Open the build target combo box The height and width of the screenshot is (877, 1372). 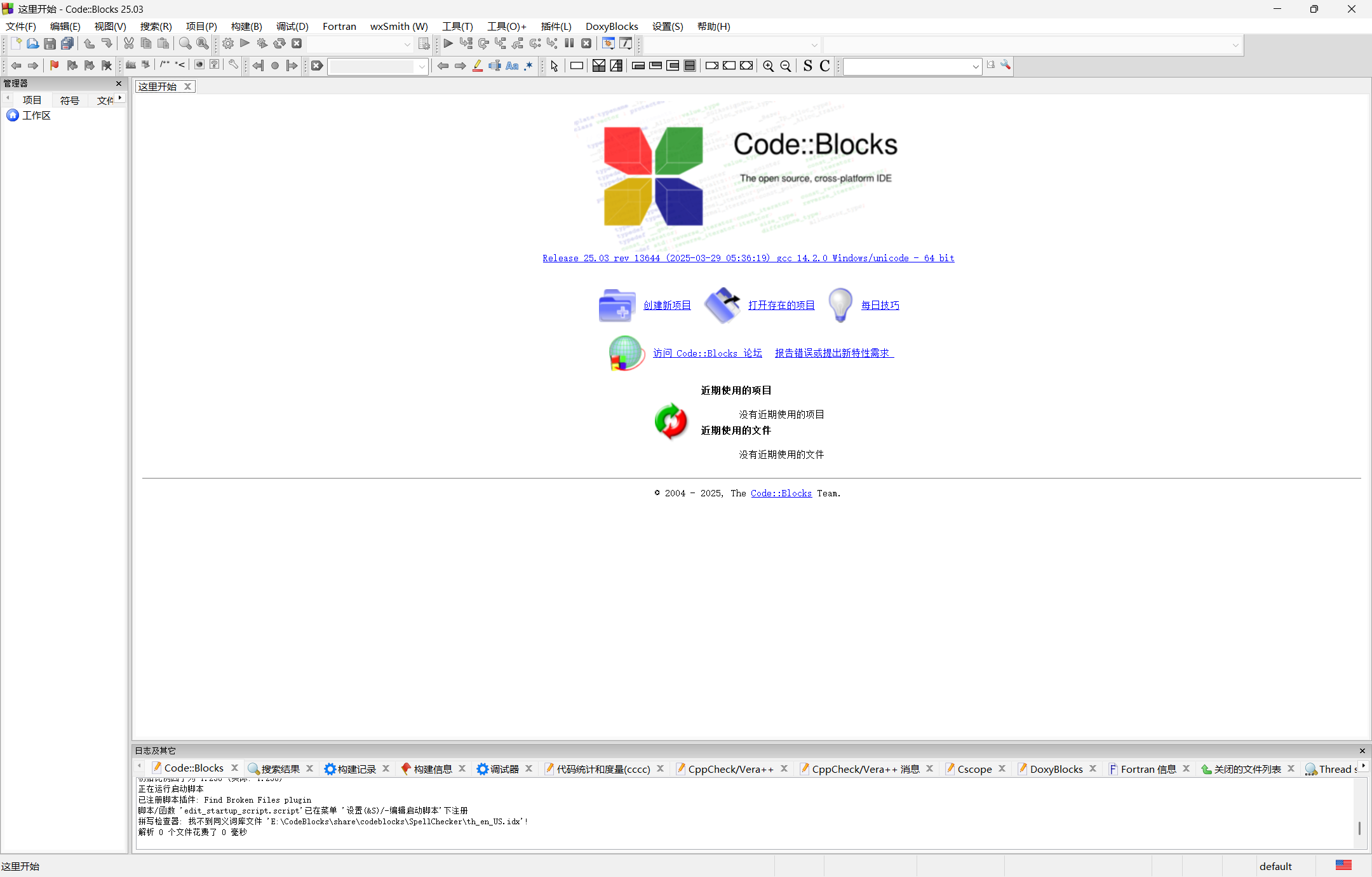coord(360,44)
